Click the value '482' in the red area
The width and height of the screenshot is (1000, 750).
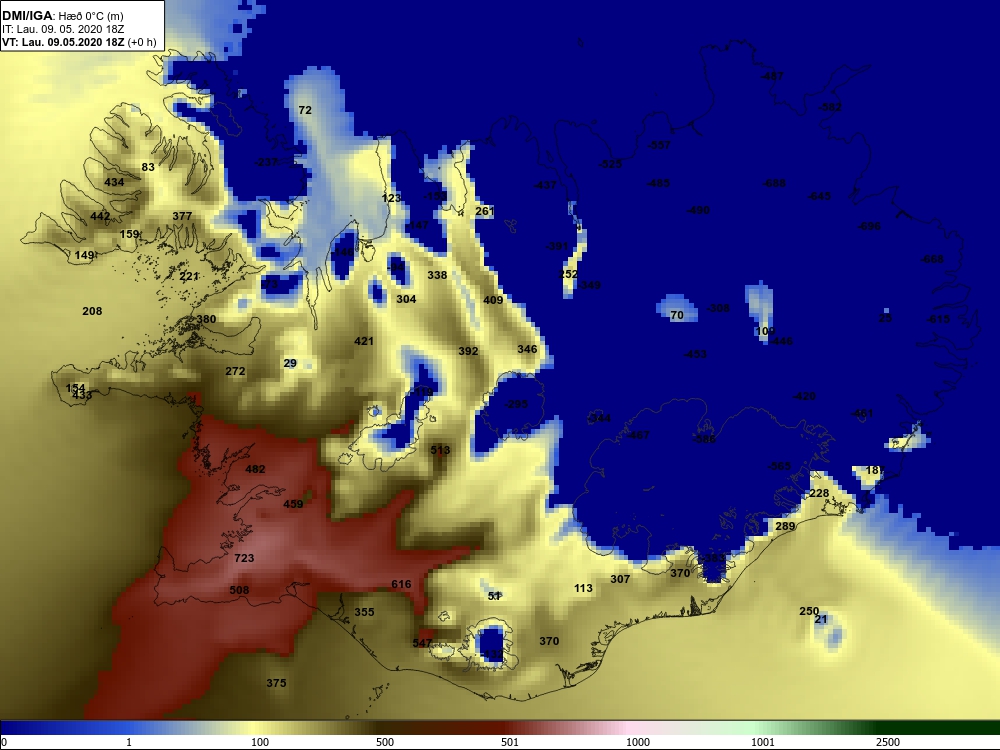tap(255, 469)
